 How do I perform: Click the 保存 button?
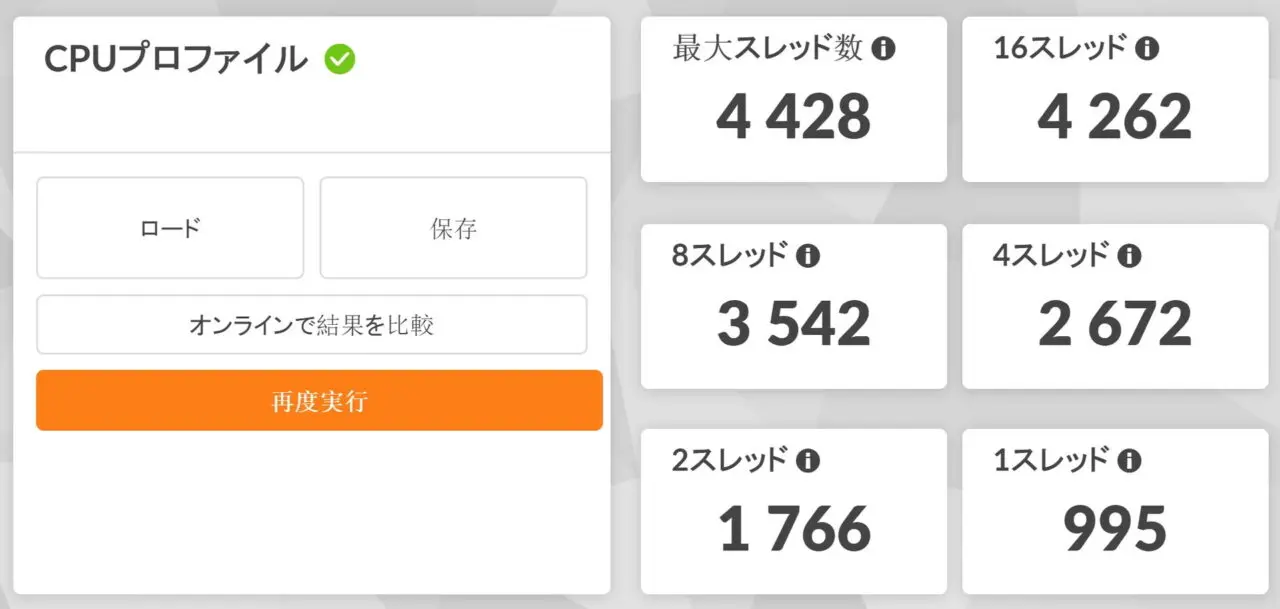tap(453, 229)
